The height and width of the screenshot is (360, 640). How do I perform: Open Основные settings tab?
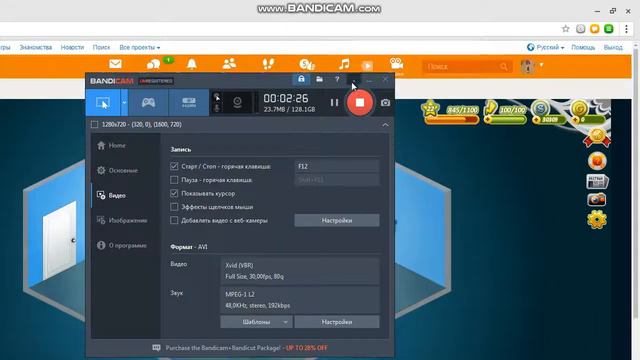click(x=118, y=171)
